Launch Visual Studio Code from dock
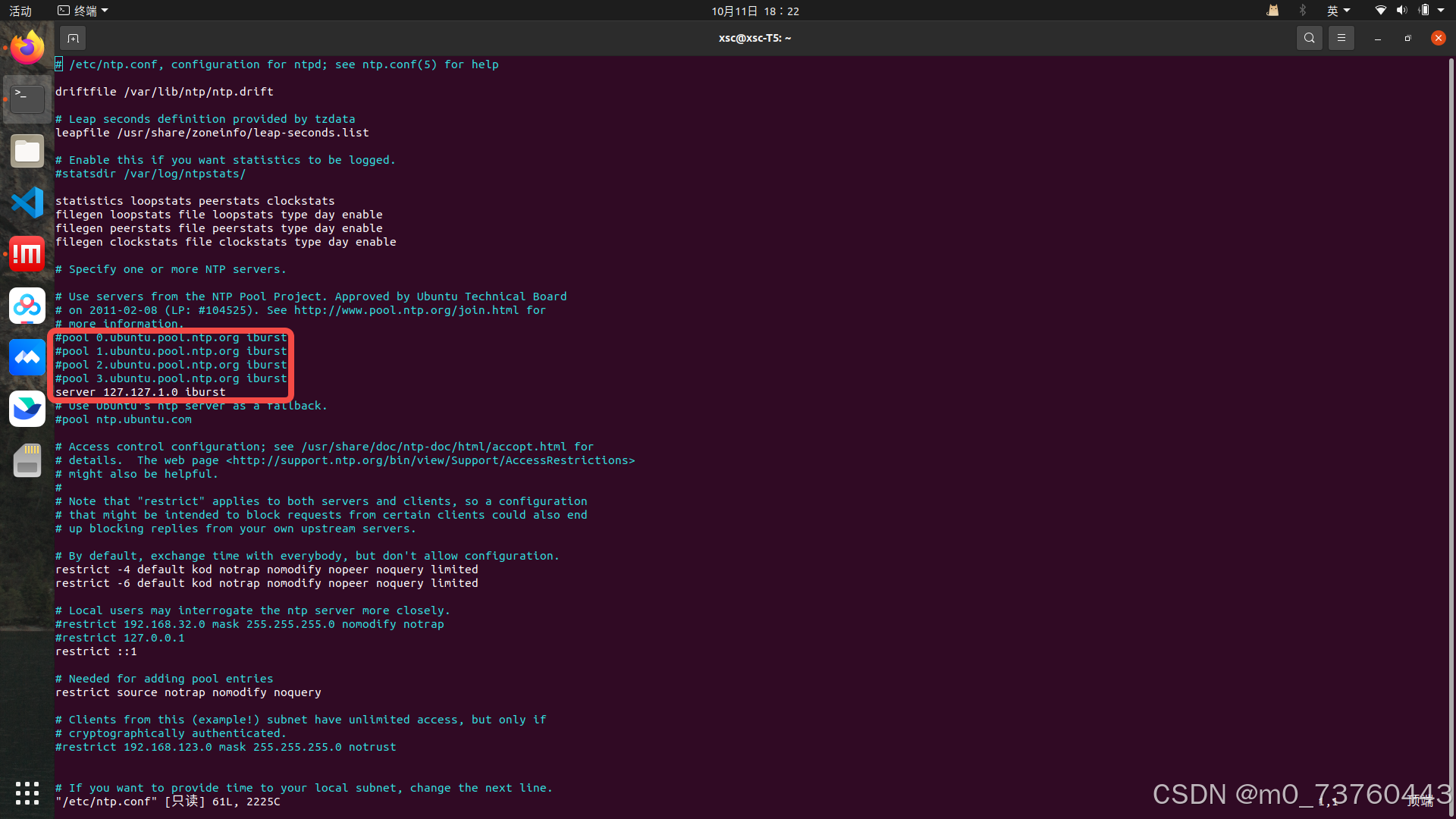 27,202
